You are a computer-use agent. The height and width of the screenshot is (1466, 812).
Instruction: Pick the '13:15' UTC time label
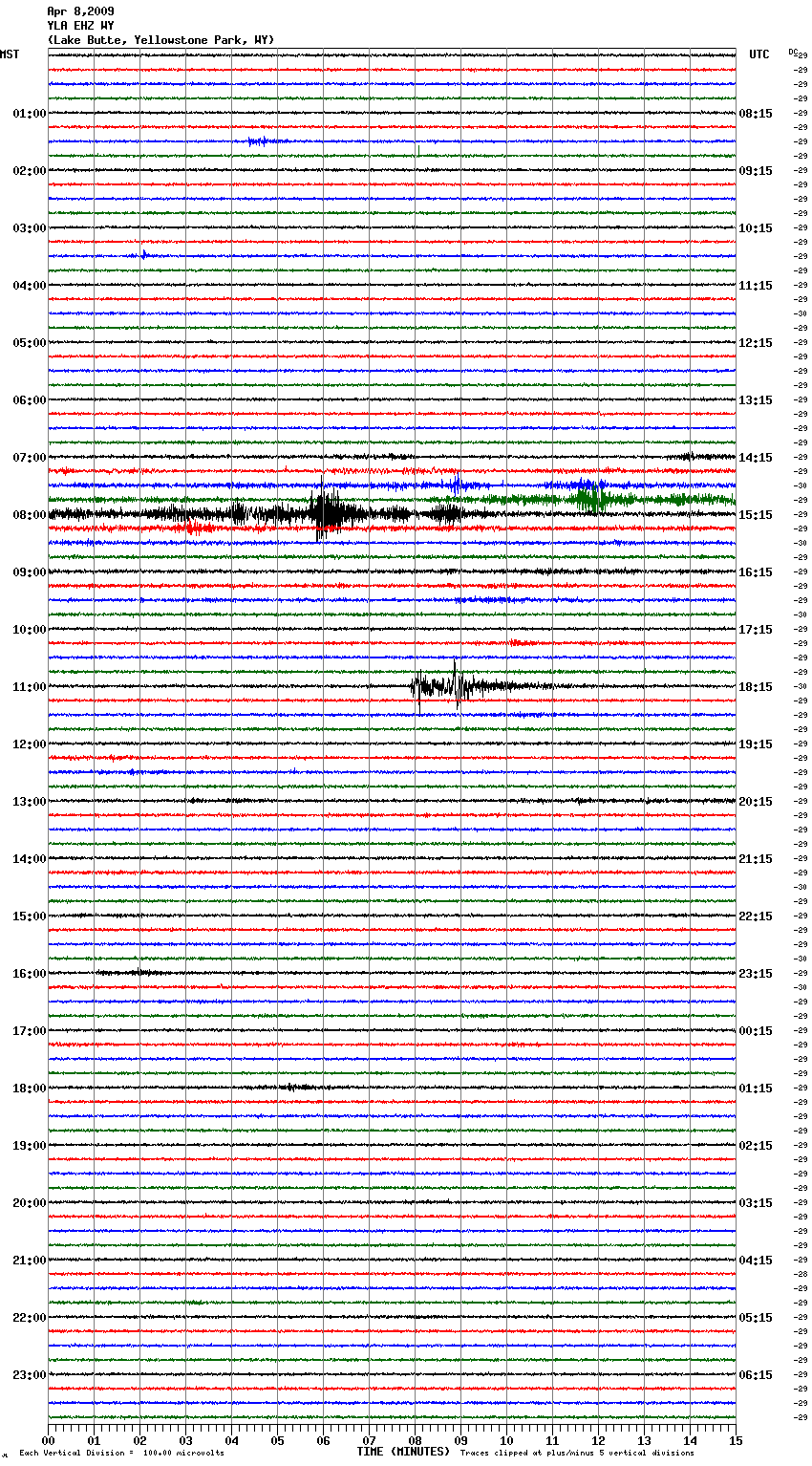tap(756, 400)
